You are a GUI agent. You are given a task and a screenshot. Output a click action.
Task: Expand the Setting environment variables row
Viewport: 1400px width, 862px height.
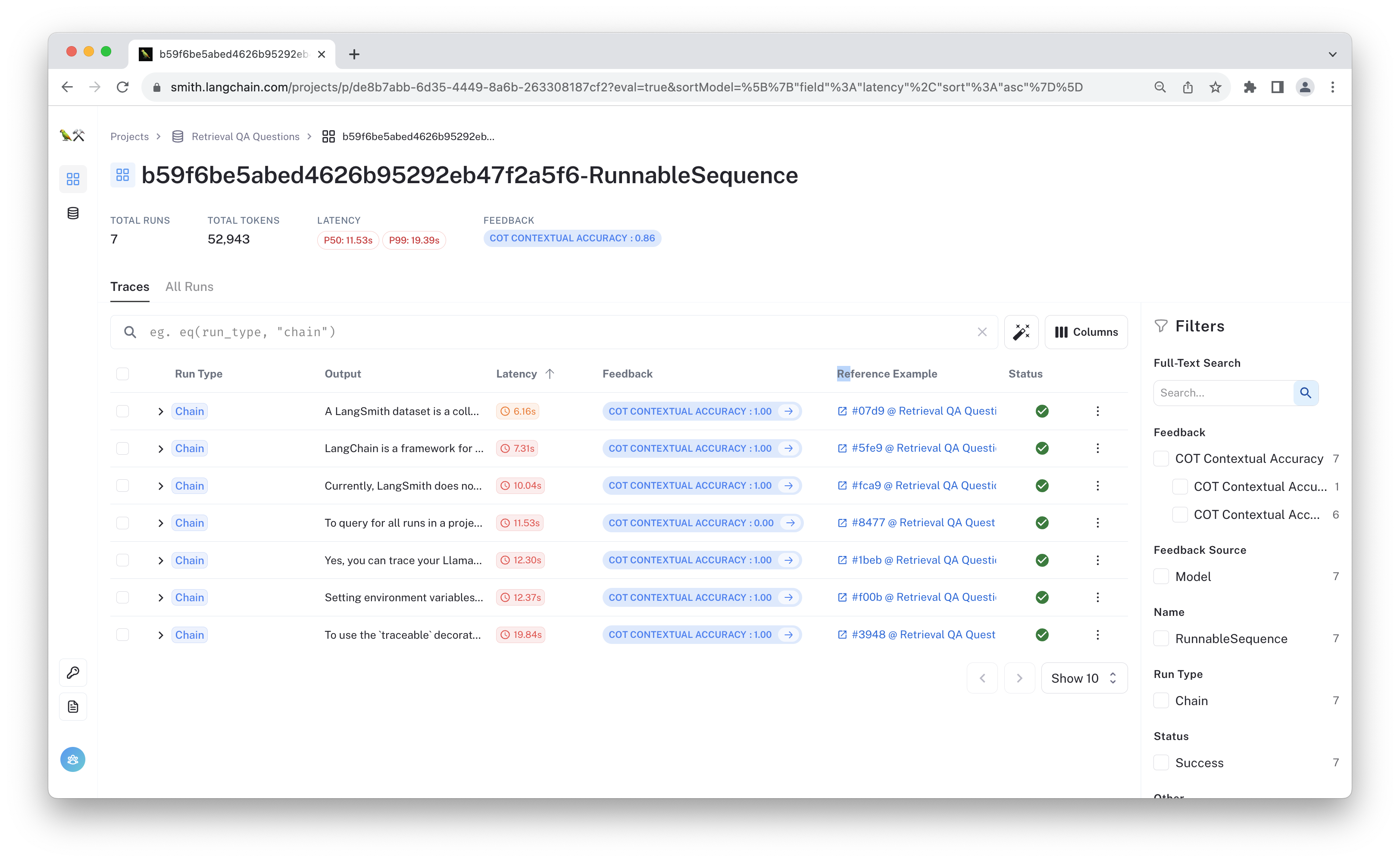[x=161, y=597]
